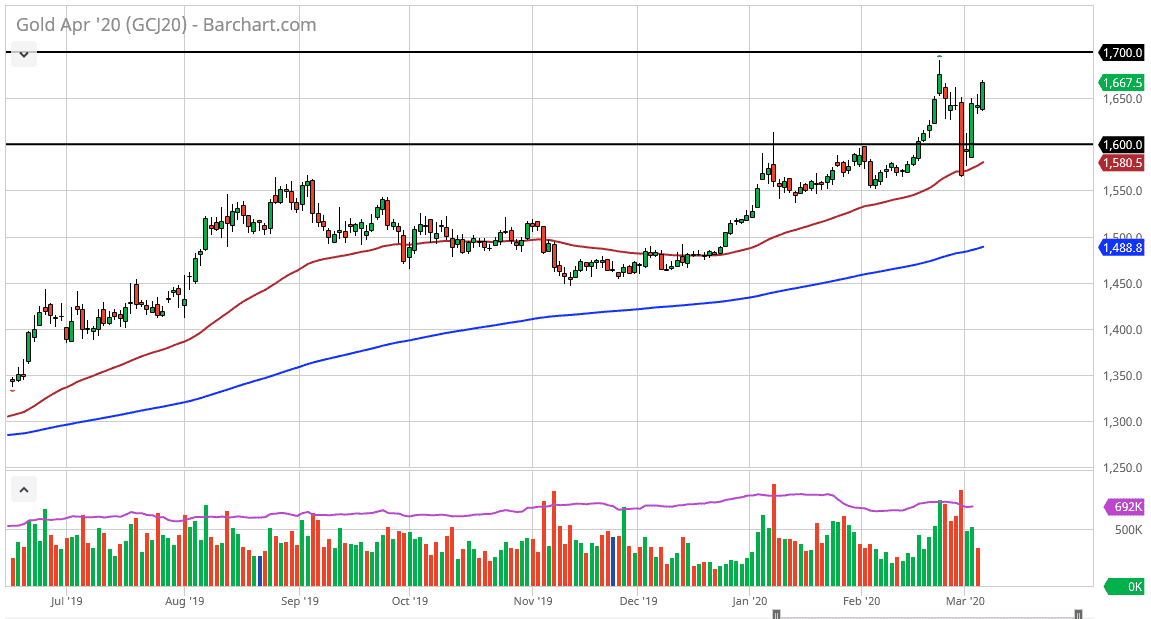Screen dimensions: 1151x619
Task: Expand the volume pane with the up chevron
Action: click(23, 490)
